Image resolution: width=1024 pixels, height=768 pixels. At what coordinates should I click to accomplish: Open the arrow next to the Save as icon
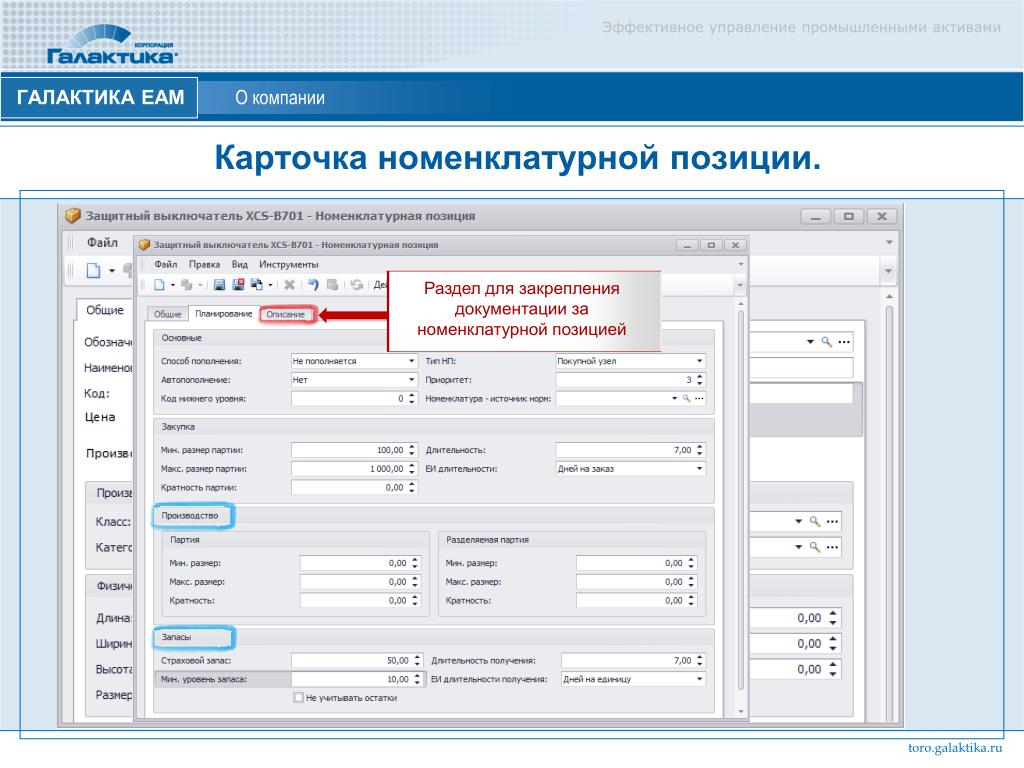pos(270,285)
